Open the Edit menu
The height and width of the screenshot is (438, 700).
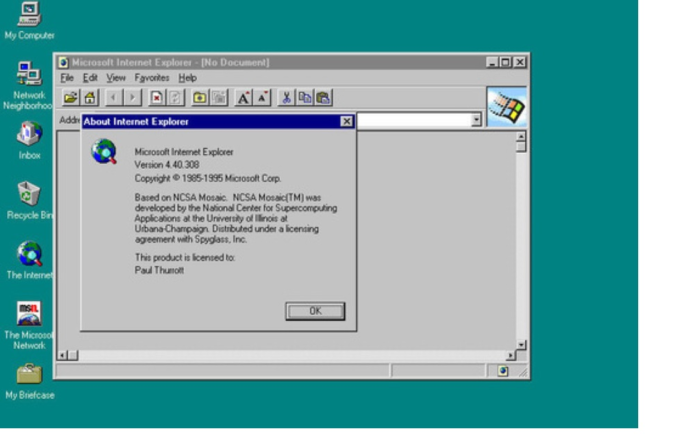(90, 78)
